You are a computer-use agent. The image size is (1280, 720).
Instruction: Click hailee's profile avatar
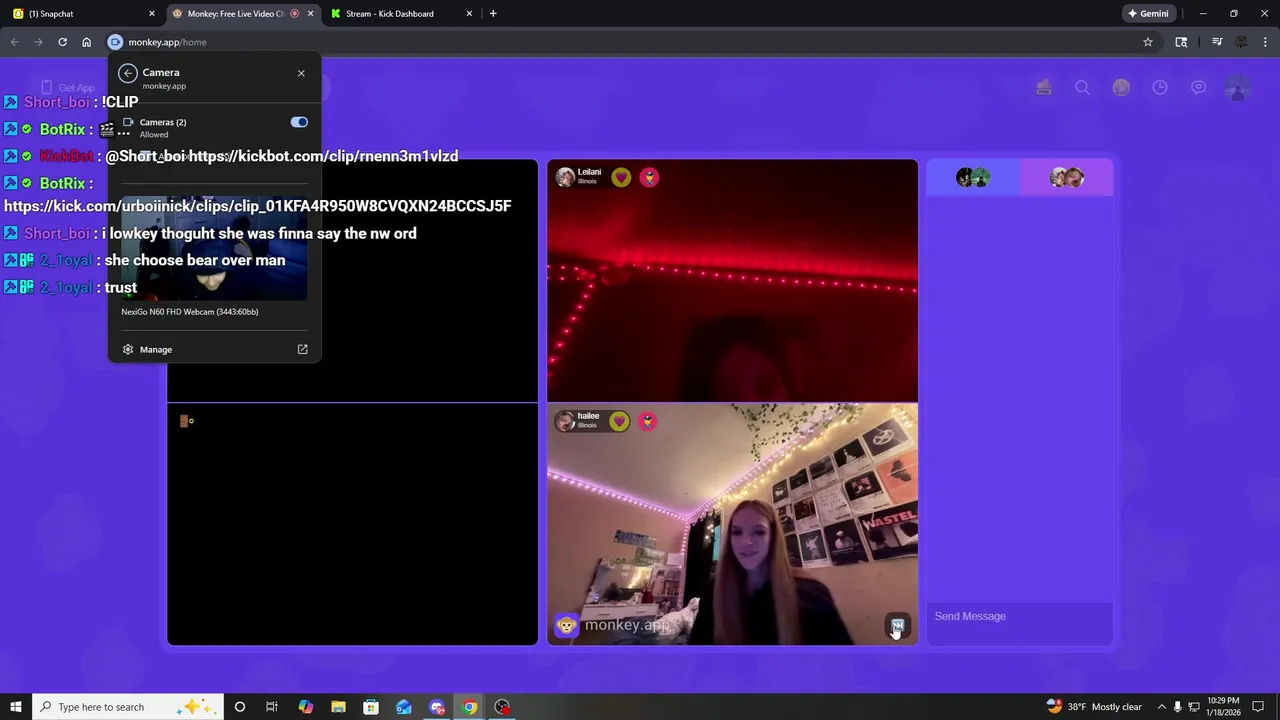coord(565,421)
